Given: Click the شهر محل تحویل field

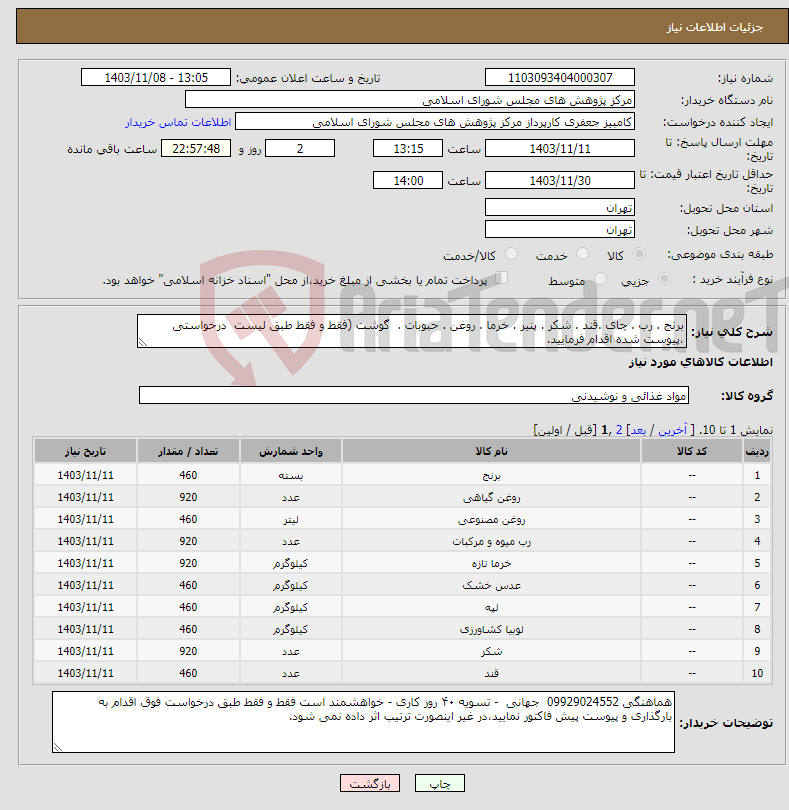Looking at the screenshot, I should click(x=560, y=229).
